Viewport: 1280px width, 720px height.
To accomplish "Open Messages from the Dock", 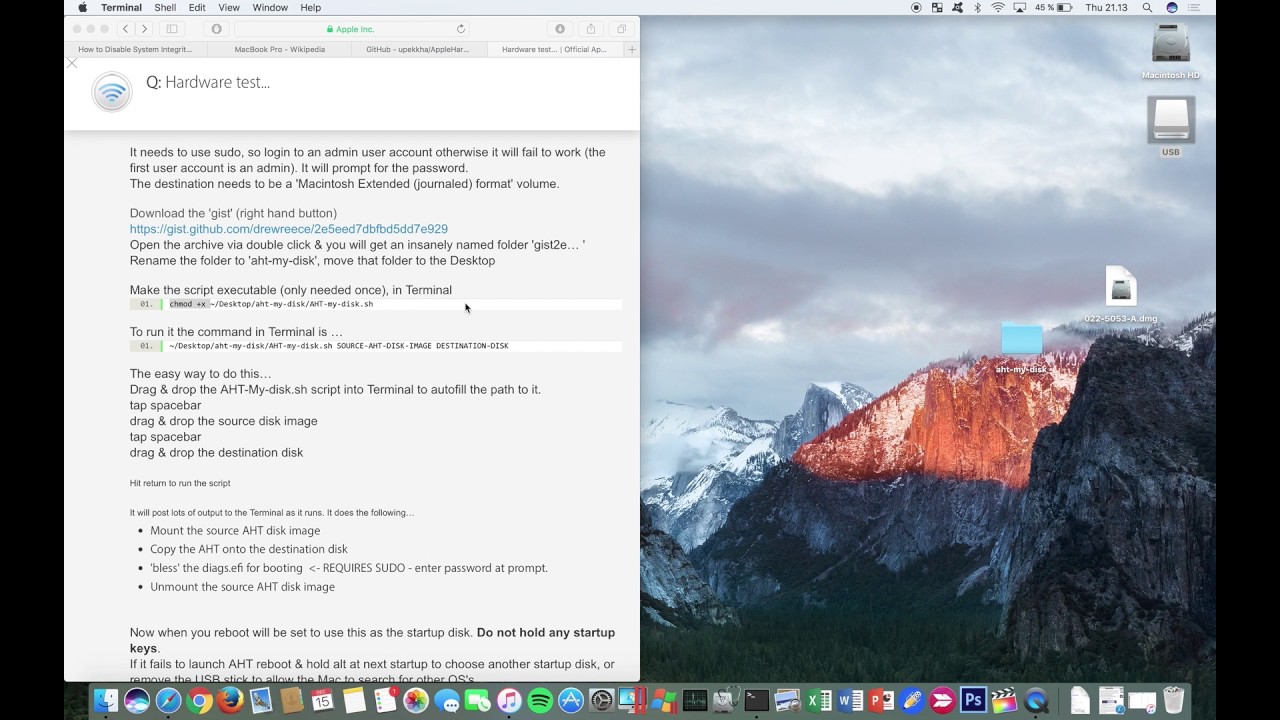I will click(447, 701).
